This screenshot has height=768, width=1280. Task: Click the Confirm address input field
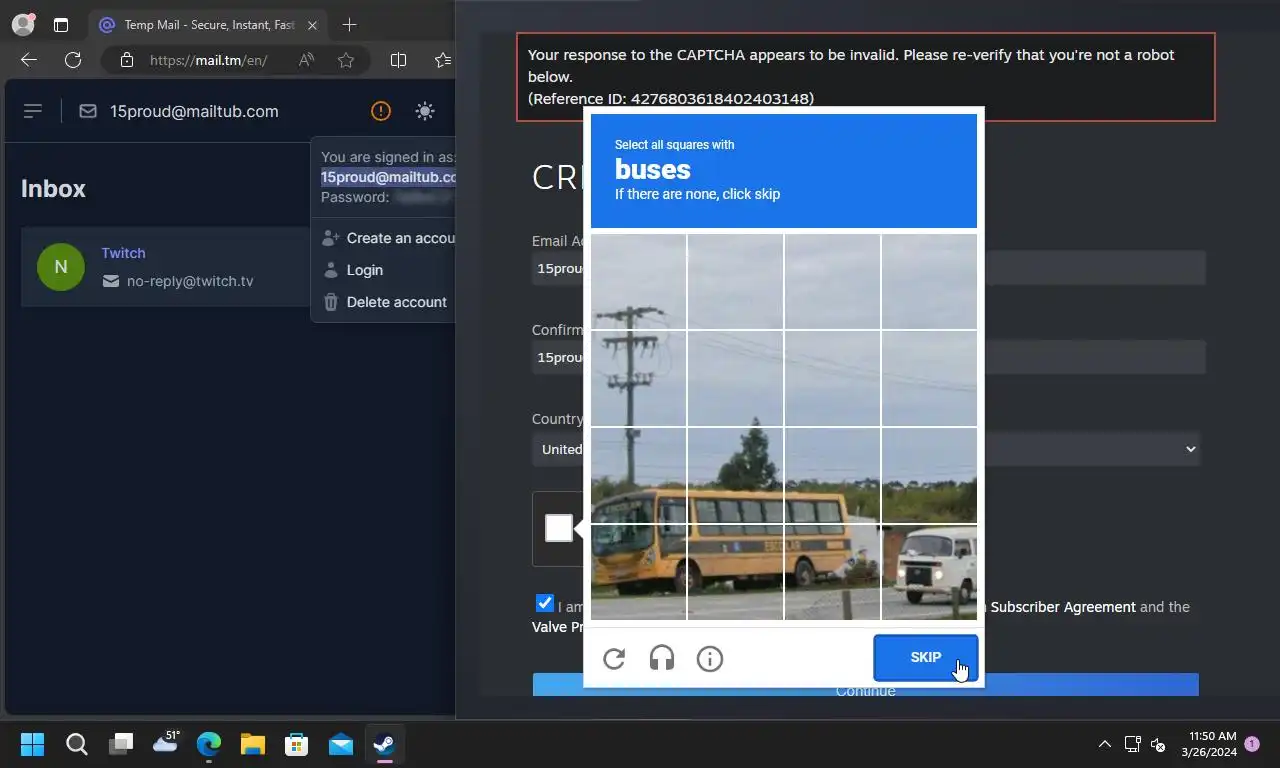click(x=868, y=357)
